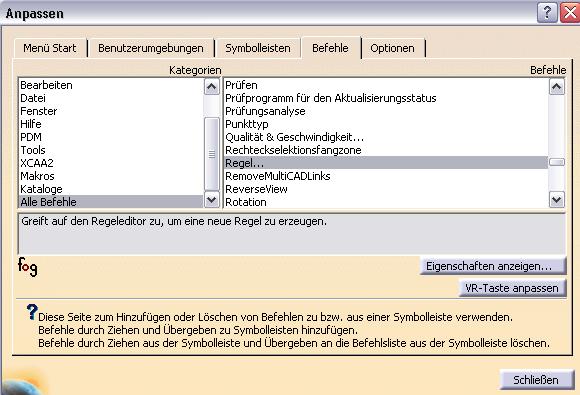Open the Benutzerumgebungen tab
The width and height of the screenshot is (580, 395).
[151, 48]
